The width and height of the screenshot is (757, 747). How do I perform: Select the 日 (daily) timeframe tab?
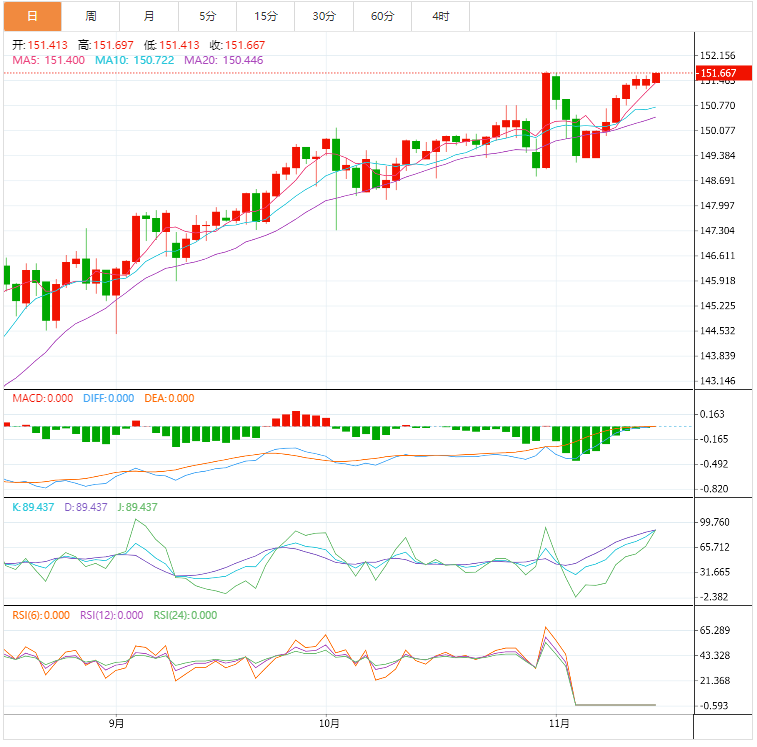click(32, 16)
